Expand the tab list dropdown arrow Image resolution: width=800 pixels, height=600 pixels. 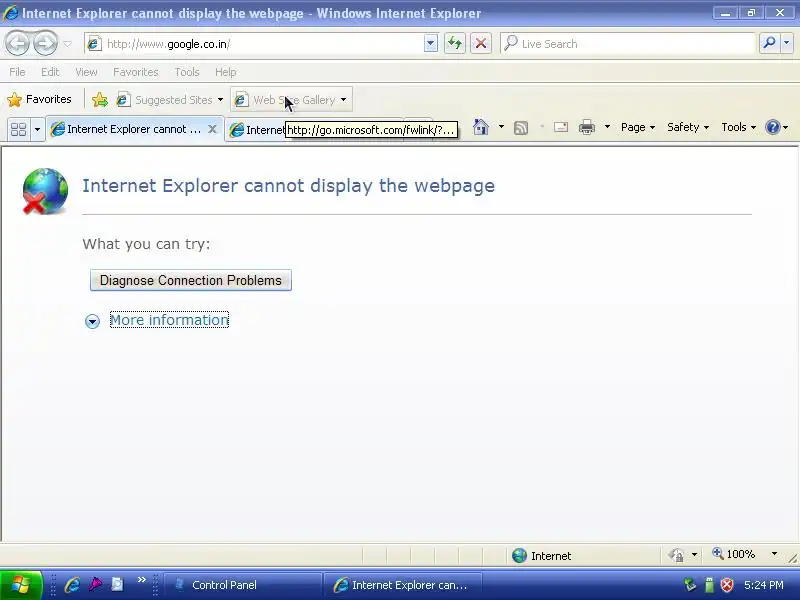pos(37,129)
